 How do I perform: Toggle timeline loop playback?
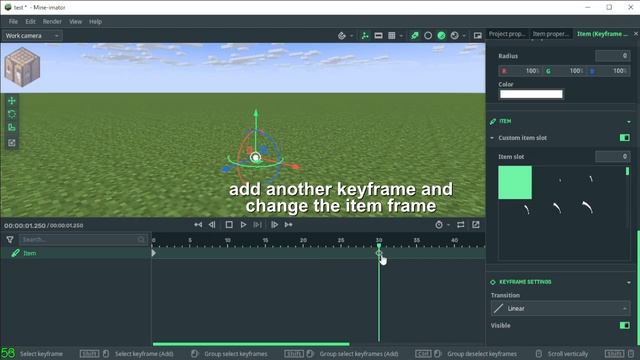pos(461,224)
